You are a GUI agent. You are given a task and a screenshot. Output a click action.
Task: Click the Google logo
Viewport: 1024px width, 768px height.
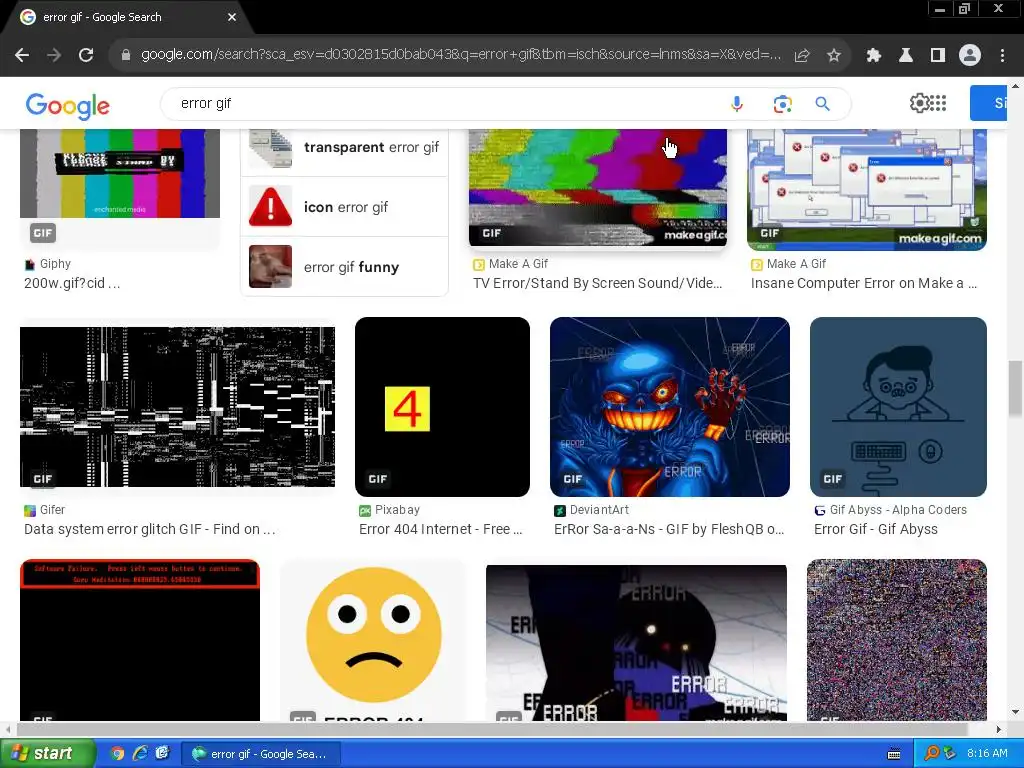(68, 106)
